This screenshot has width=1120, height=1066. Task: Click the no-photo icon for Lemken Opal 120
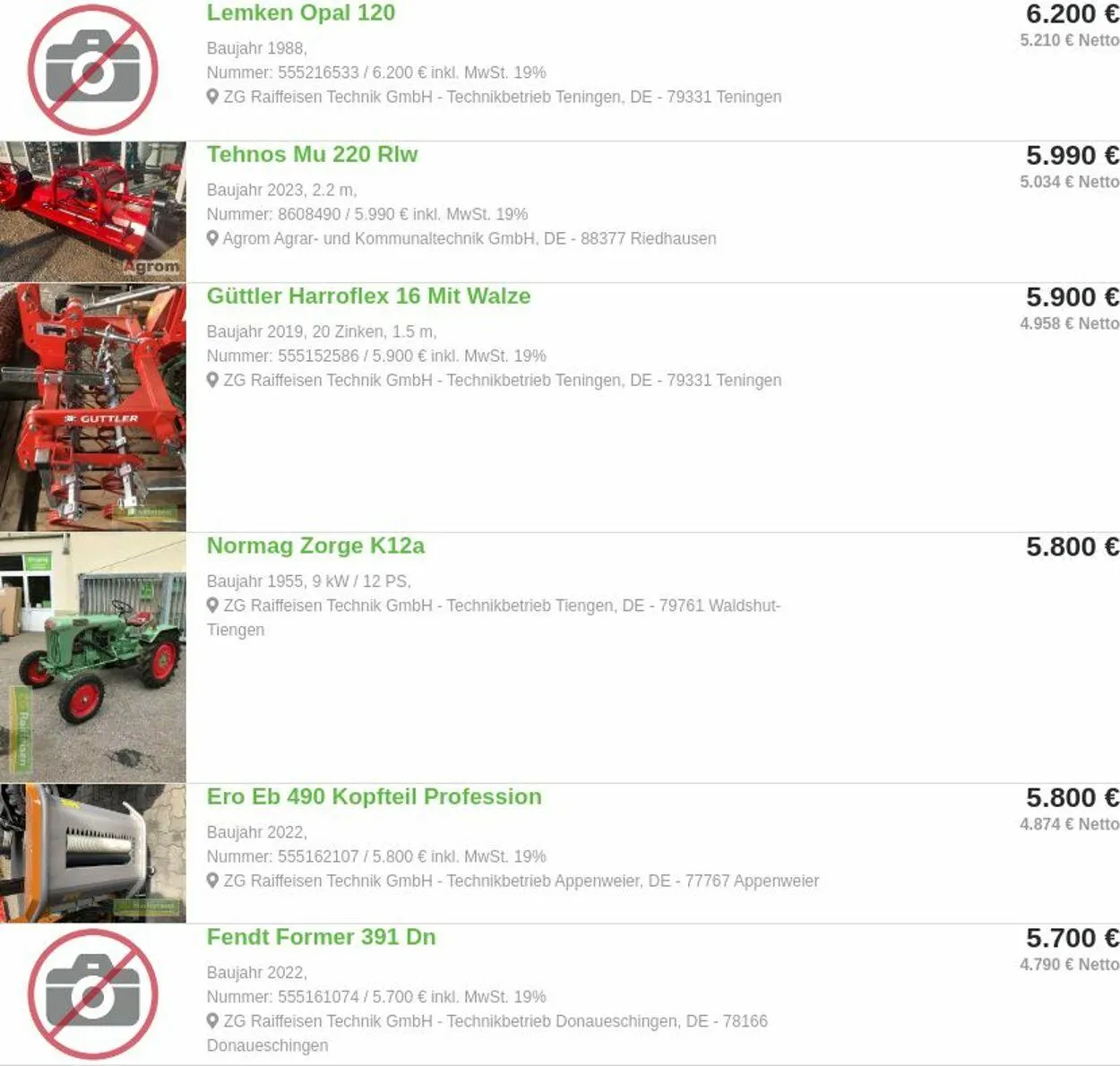(x=92, y=71)
